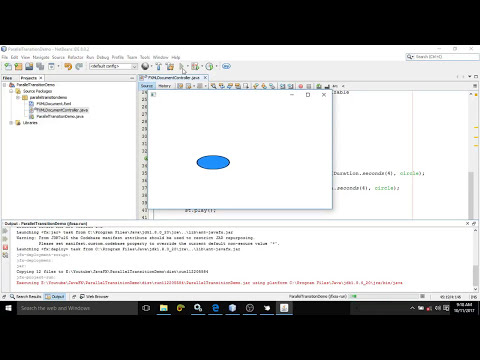Switch editor to History view
Viewport: 480px width, 360px height.
point(164,86)
